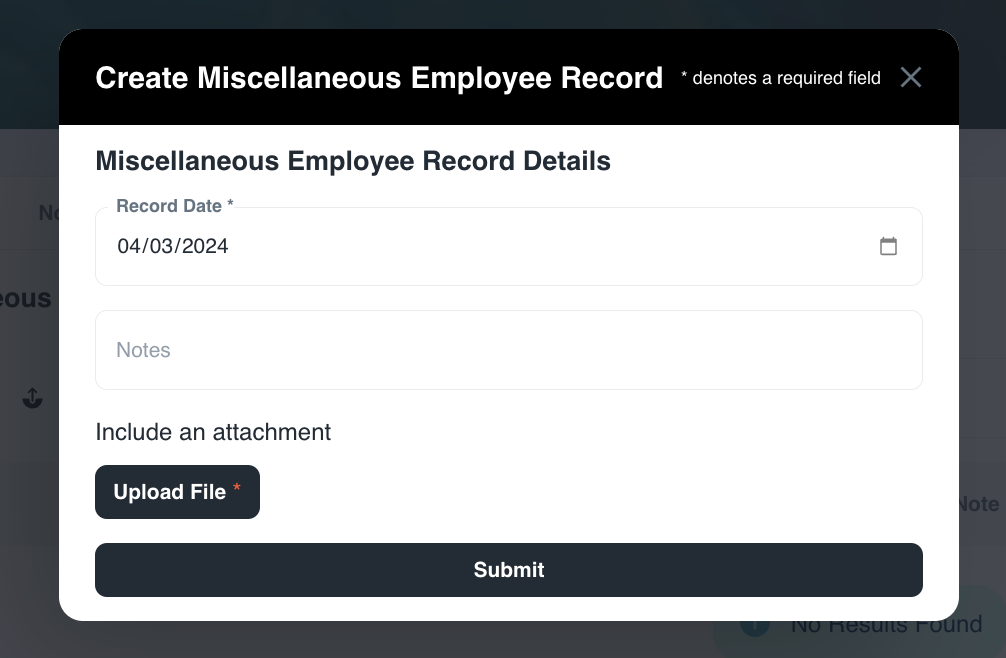This screenshot has width=1006, height=658.
Task: Select the day "03" in Record Date
Action: (163, 246)
